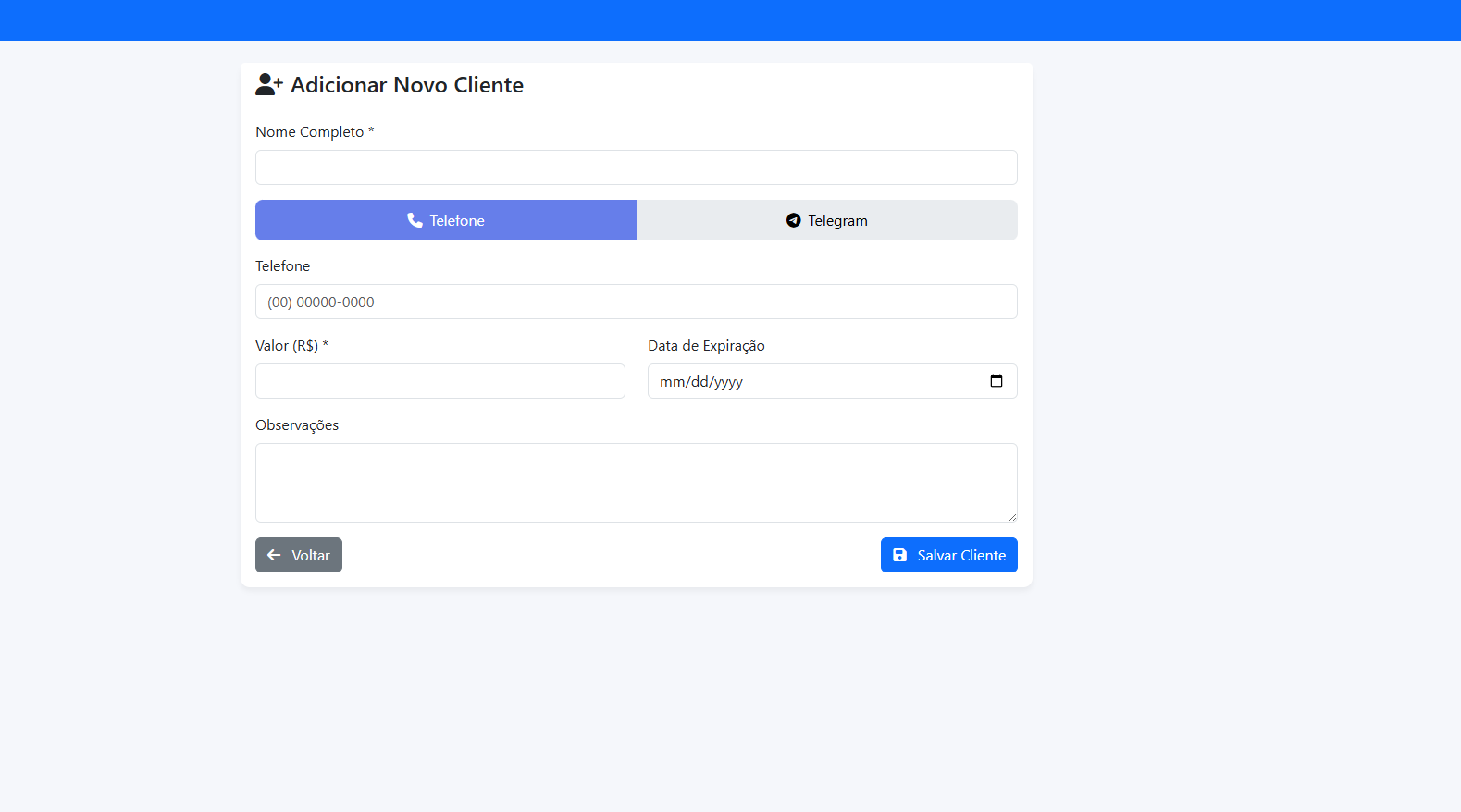This screenshot has width=1461, height=812.
Task: Grab the Observações textarea resize handle
Action: [x=1012, y=517]
